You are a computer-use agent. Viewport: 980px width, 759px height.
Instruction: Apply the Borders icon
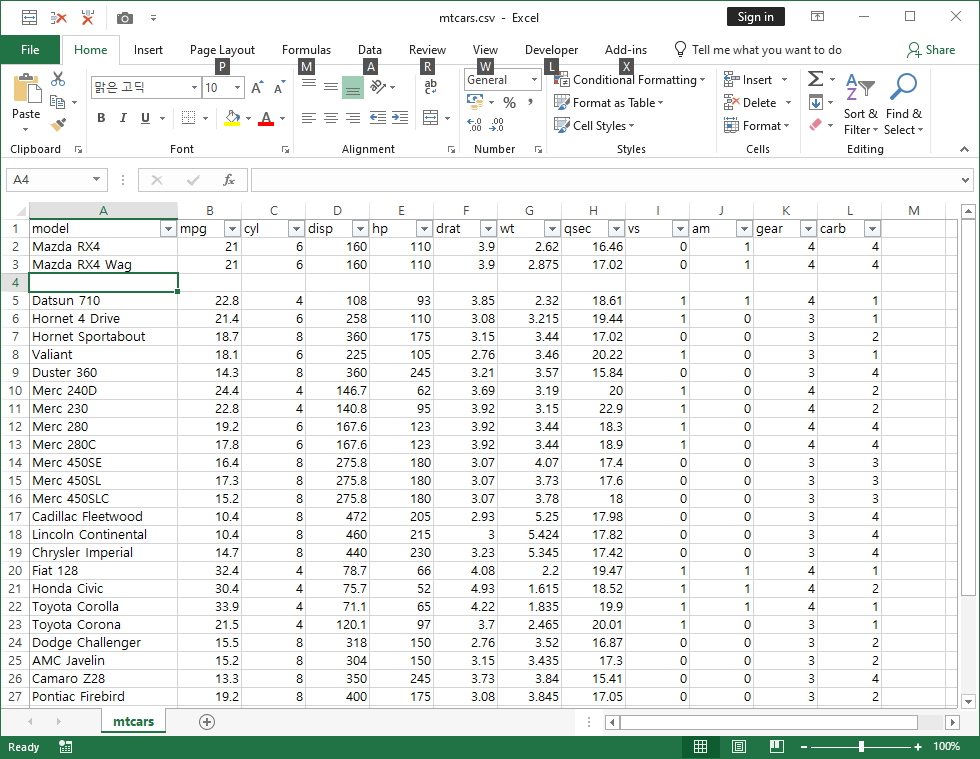[188, 118]
